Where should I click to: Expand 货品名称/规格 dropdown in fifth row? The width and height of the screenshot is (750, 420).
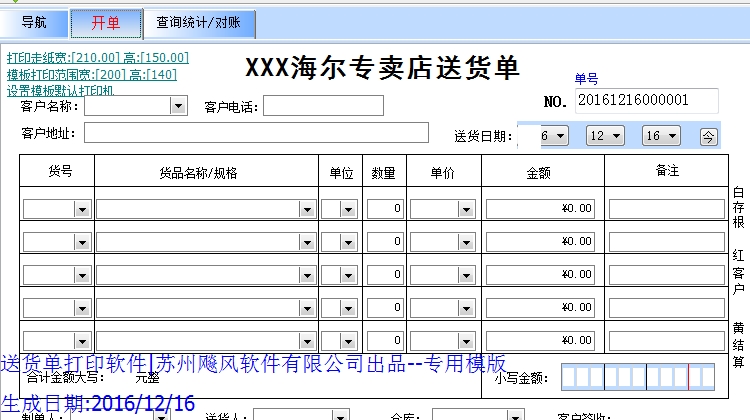coord(307,341)
